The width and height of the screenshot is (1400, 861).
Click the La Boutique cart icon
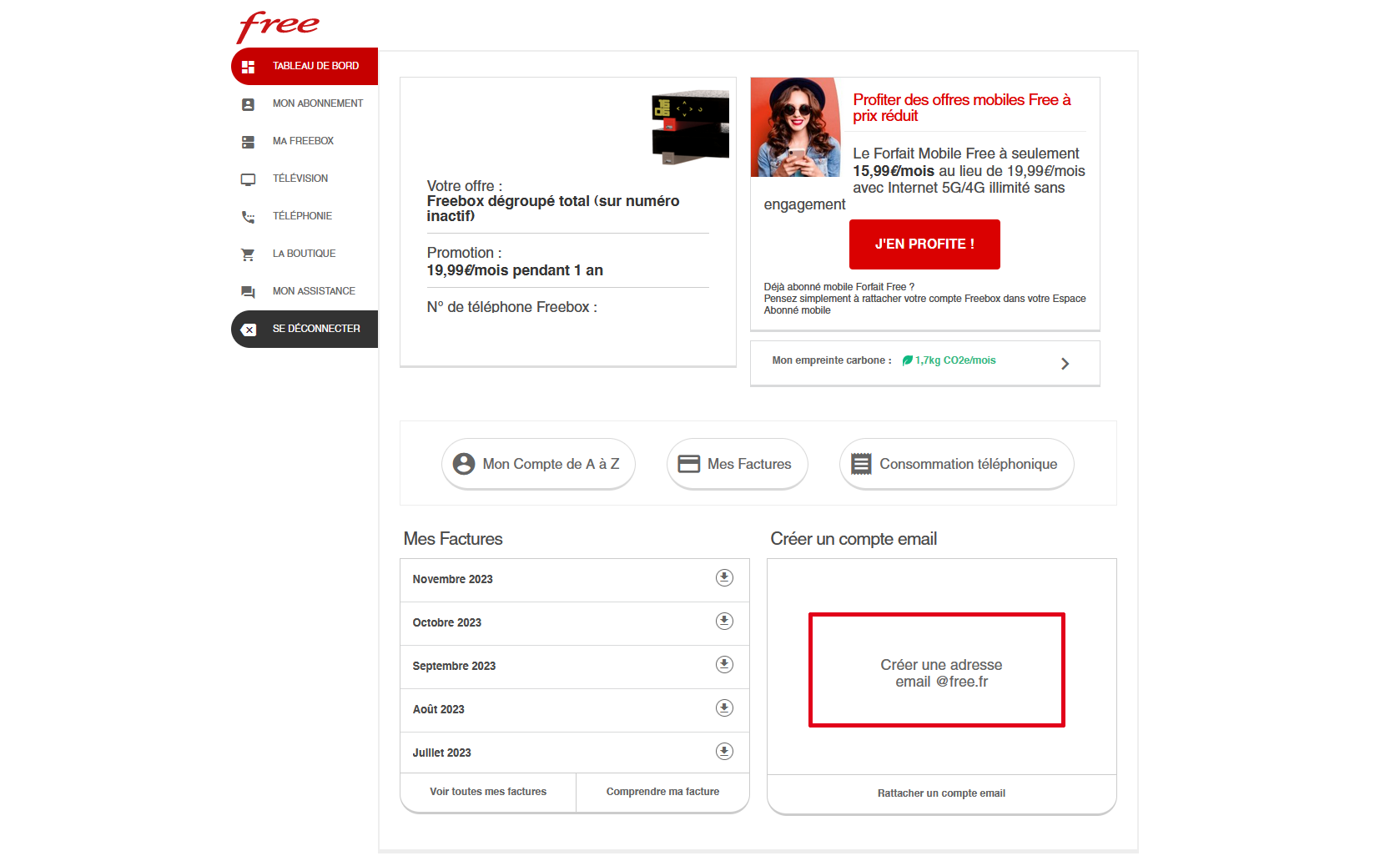tap(248, 254)
